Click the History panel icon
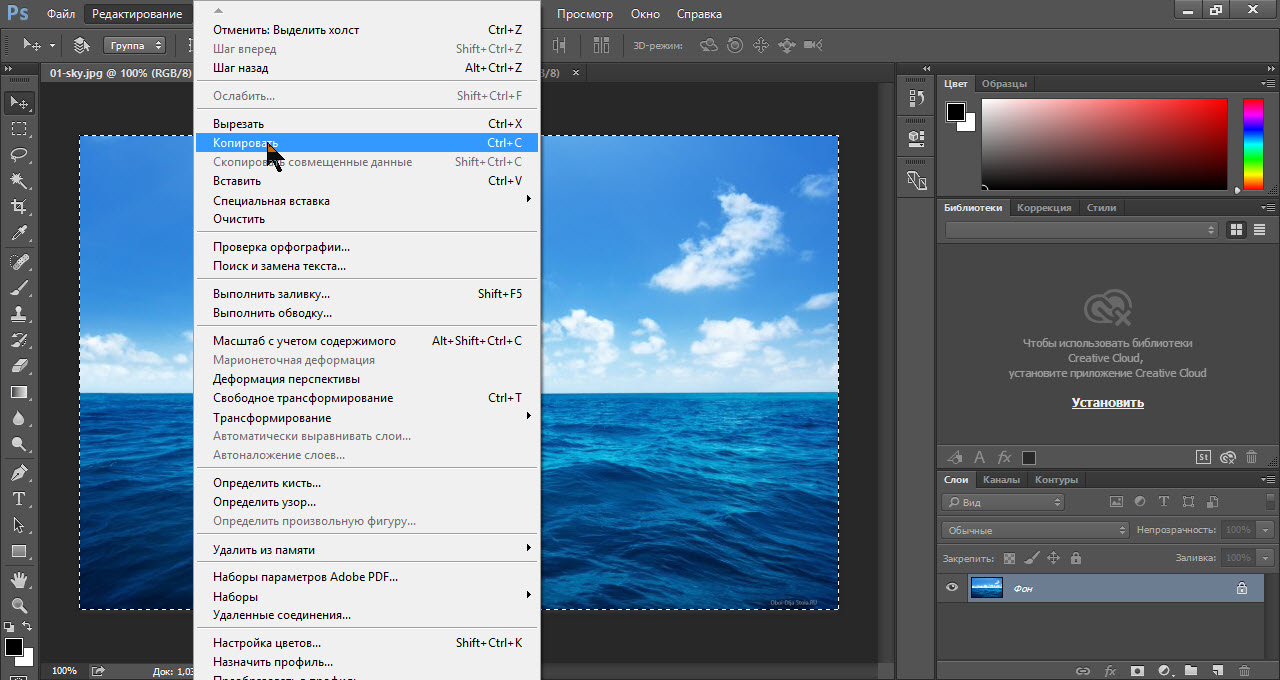 (916, 98)
